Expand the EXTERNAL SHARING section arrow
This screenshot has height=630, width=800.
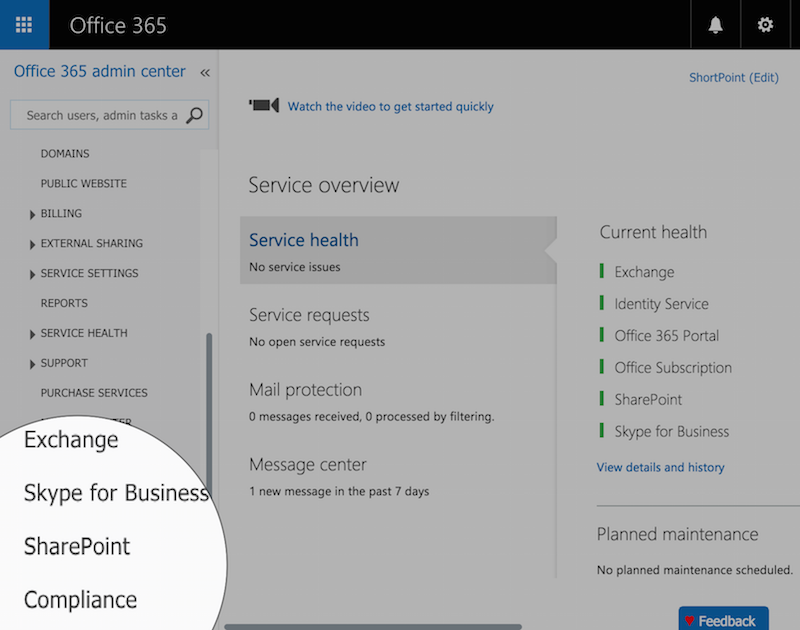coord(32,245)
